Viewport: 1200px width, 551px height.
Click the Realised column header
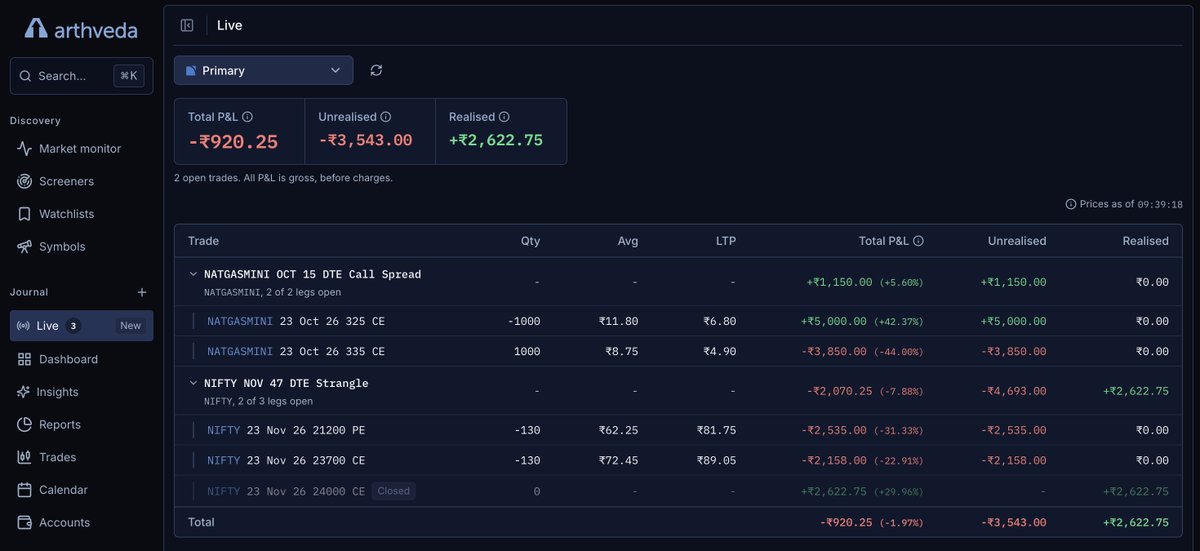coord(1145,241)
